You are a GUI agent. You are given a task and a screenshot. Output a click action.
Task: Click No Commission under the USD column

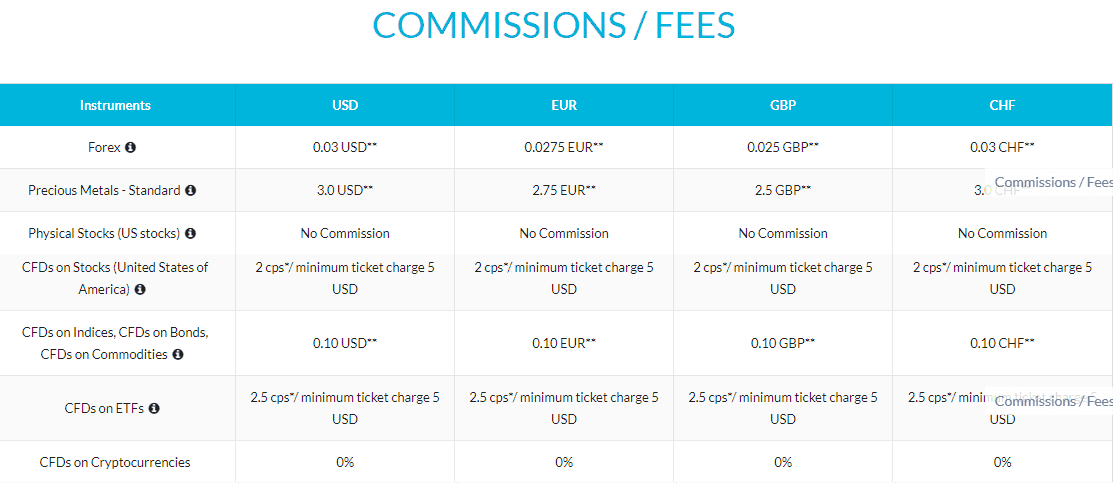coord(345,233)
